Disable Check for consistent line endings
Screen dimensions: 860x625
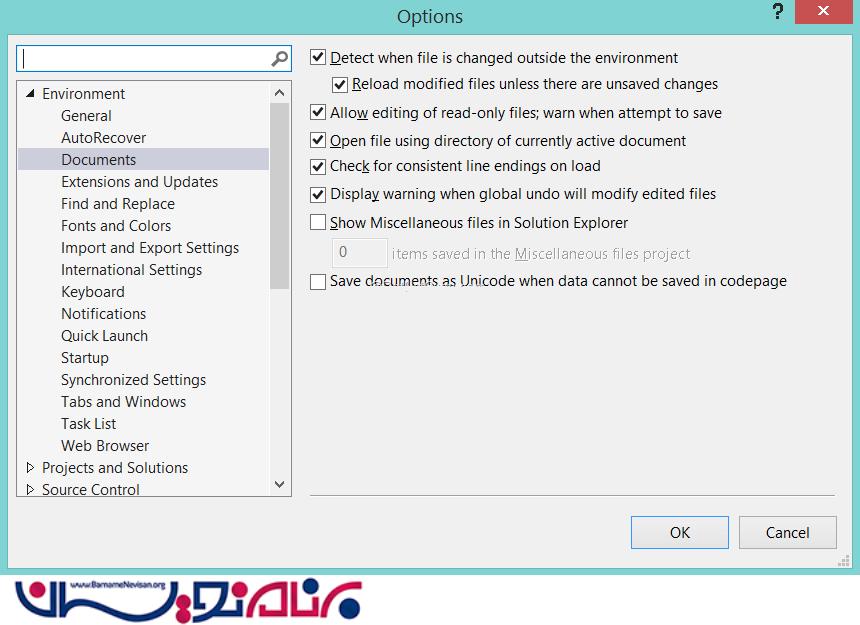[x=319, y=166]
